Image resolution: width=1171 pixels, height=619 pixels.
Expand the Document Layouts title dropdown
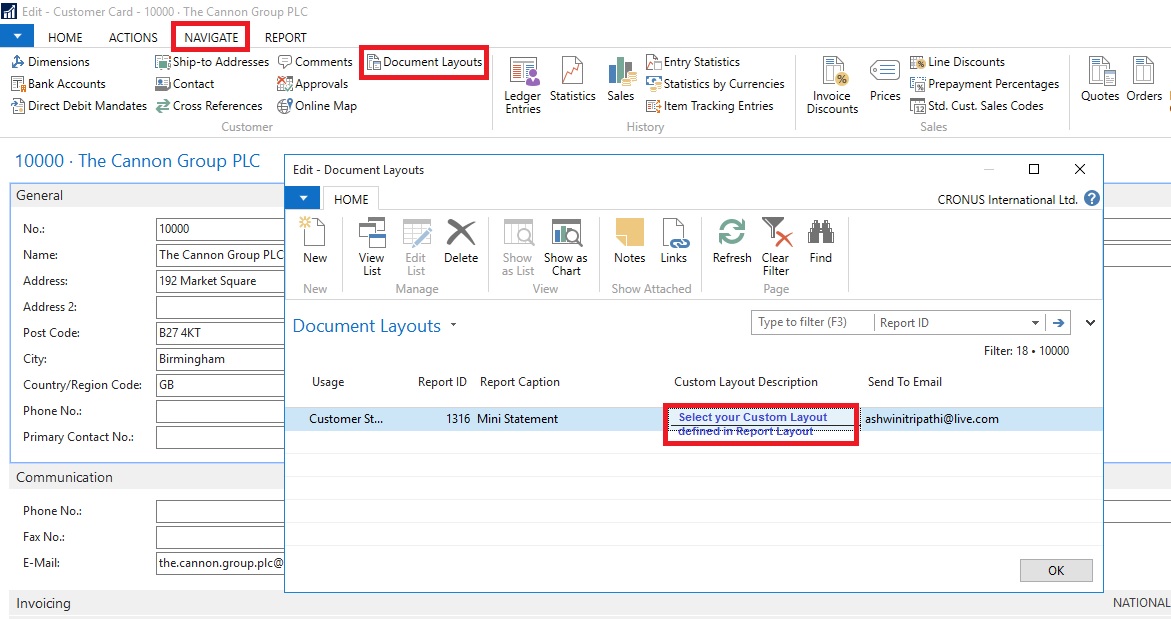[x=454, y=326]
